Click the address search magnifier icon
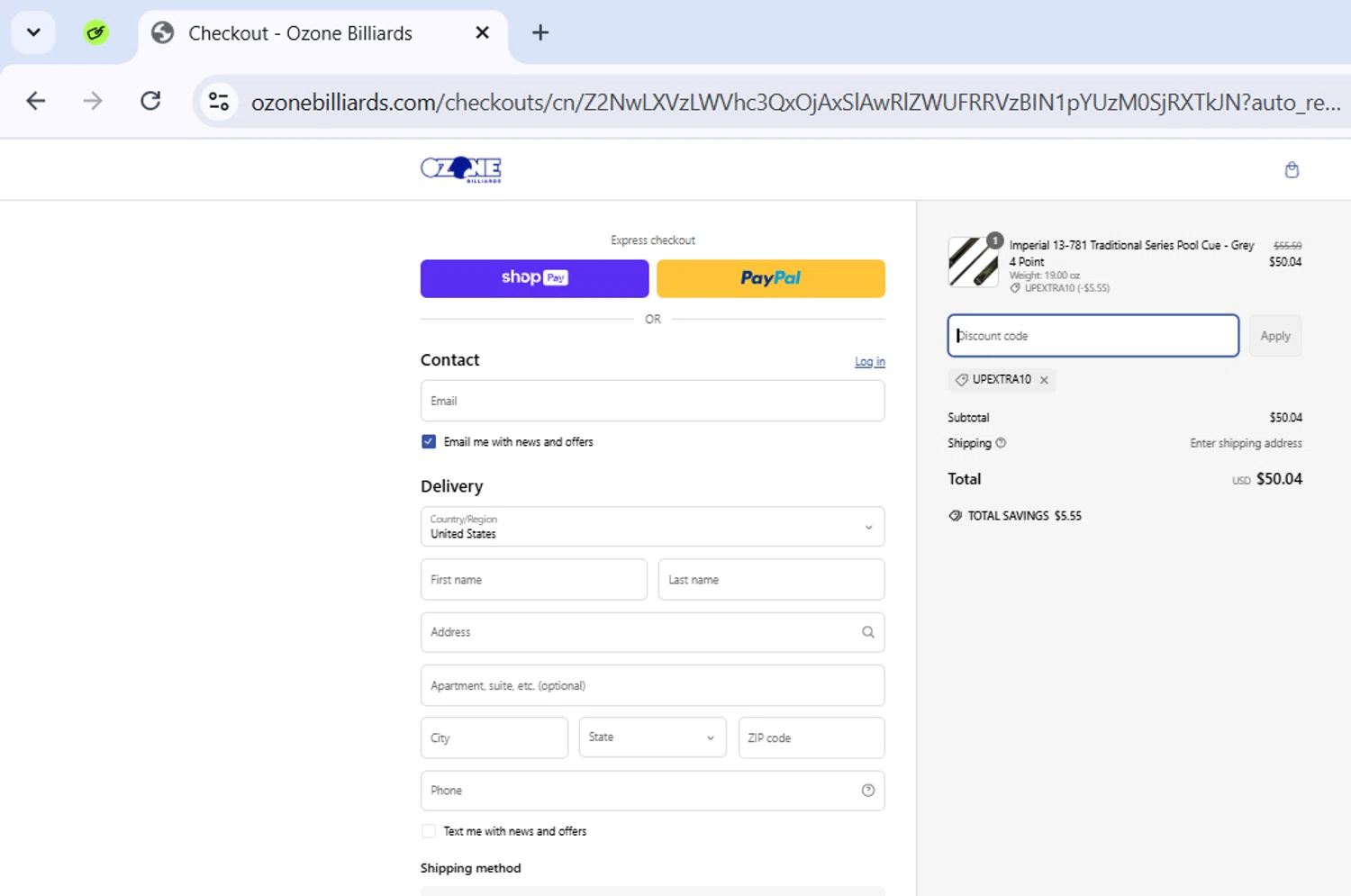Image resolution: width=1351 pixels, height=896 pixels. click(x=868, y=632)
